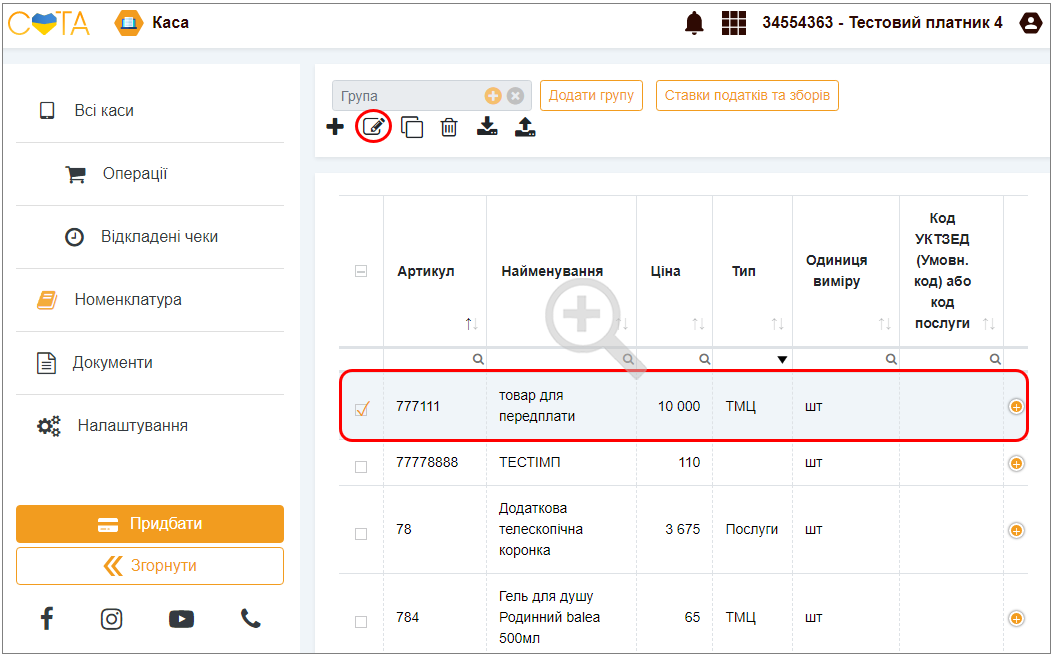Click the copy item icon
This screenshot has height=657, width=1055.
(412, 127)
